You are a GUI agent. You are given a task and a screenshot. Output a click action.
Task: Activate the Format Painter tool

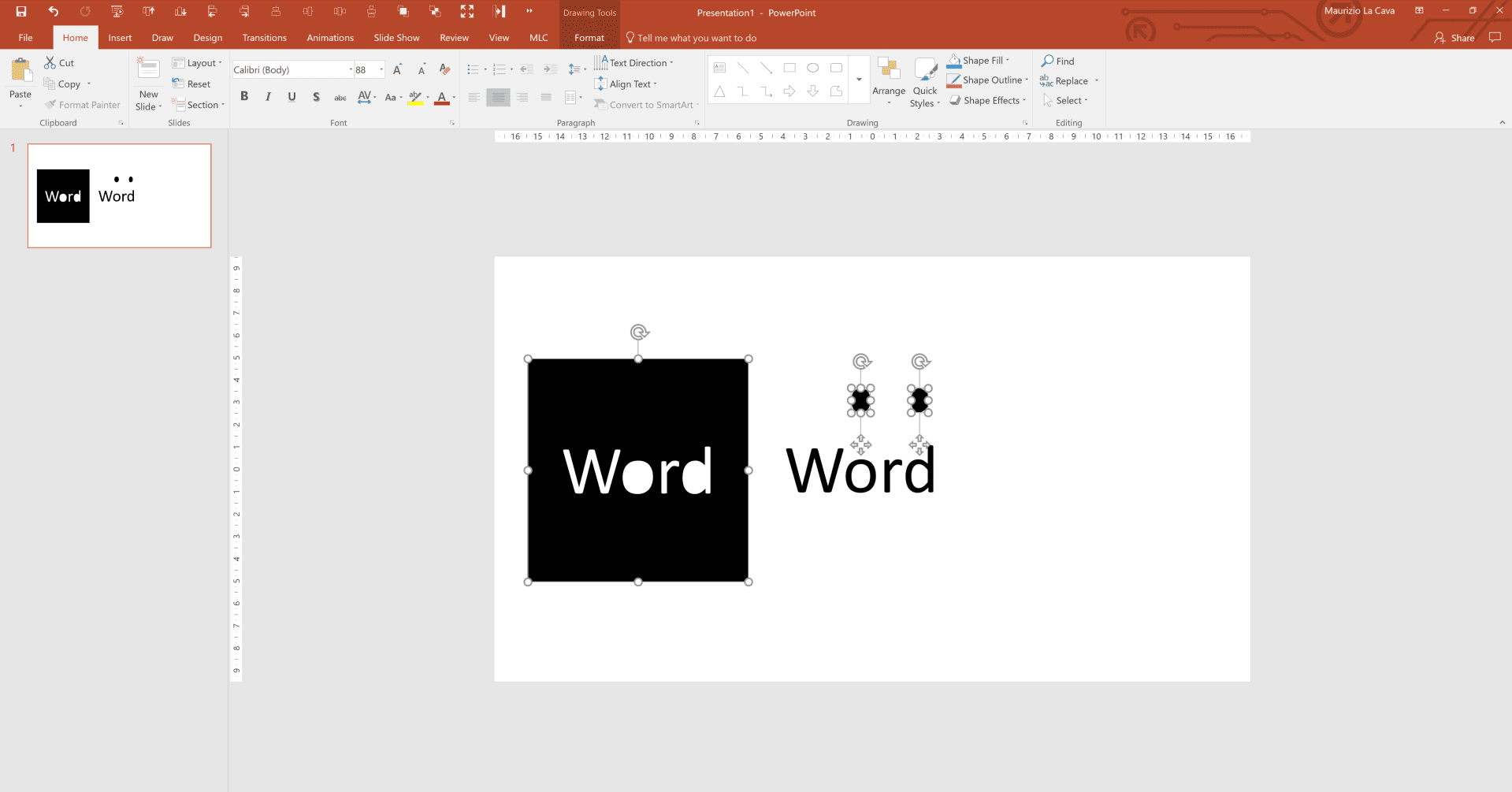82,104
